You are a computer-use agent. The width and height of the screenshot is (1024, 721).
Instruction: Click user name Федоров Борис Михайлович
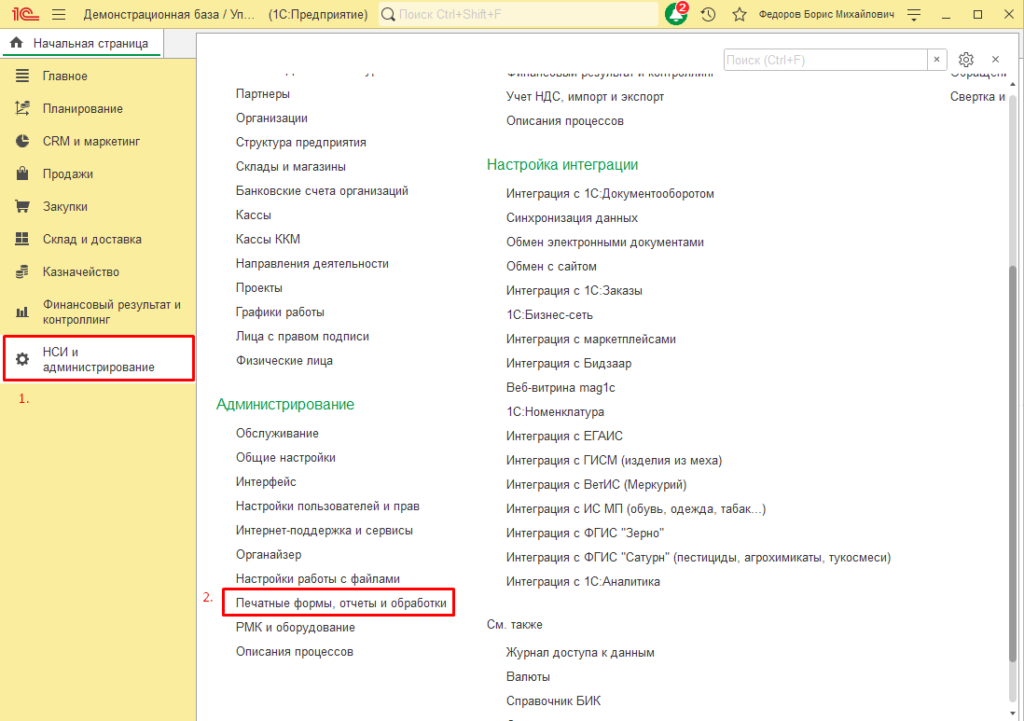[x=826, y=14]
